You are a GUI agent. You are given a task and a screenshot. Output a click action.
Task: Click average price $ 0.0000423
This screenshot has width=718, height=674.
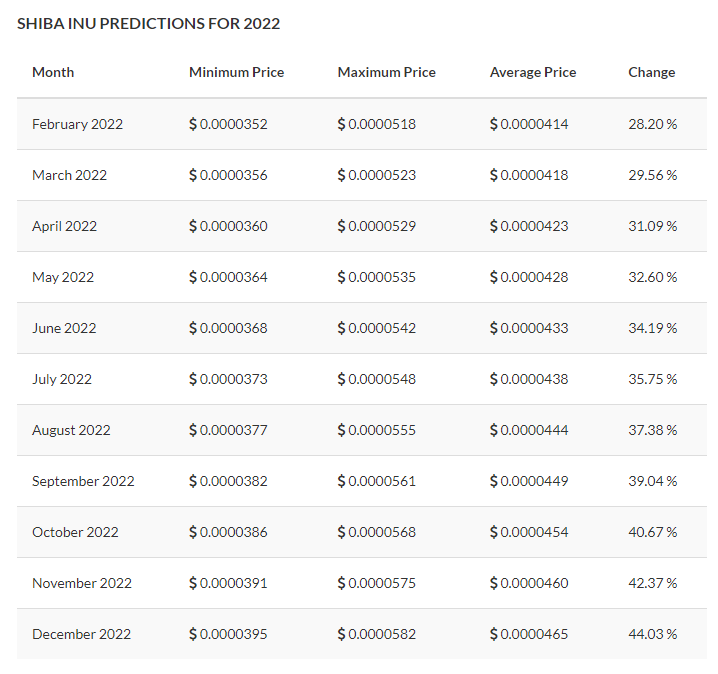pyautogui.click(x=529, y=226)
